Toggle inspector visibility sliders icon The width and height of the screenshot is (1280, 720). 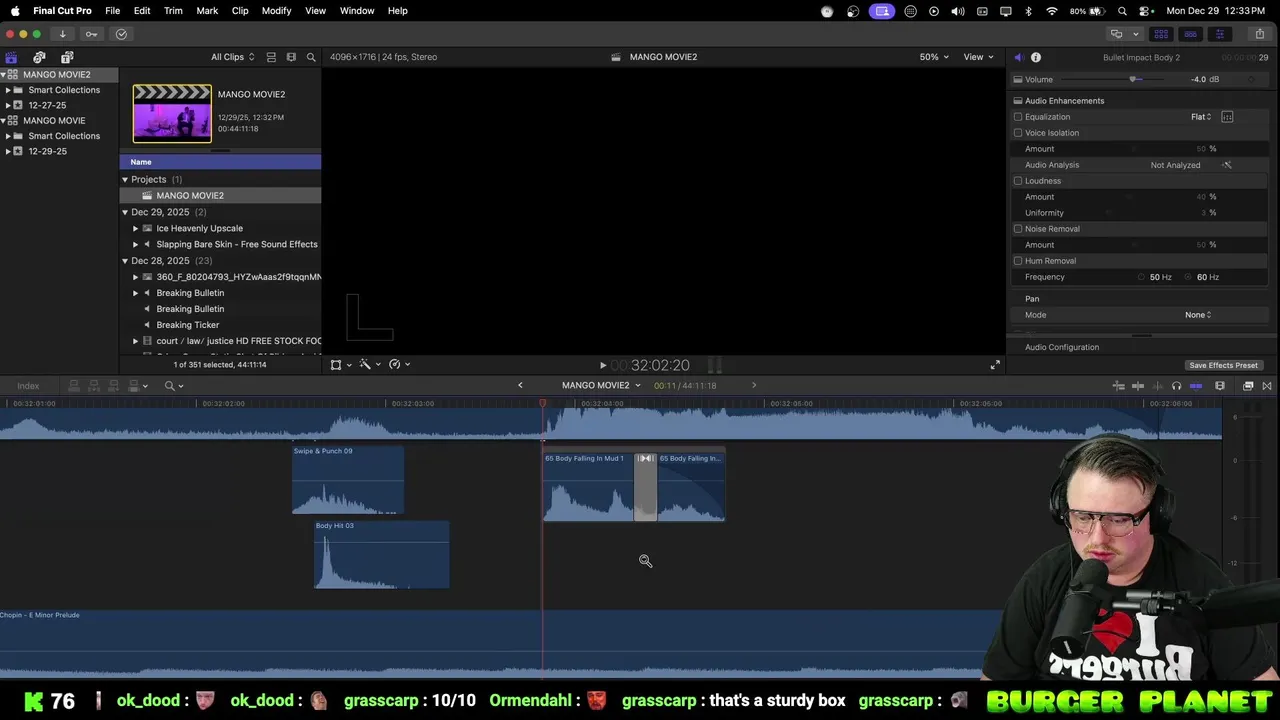[x=1219, y=34]
